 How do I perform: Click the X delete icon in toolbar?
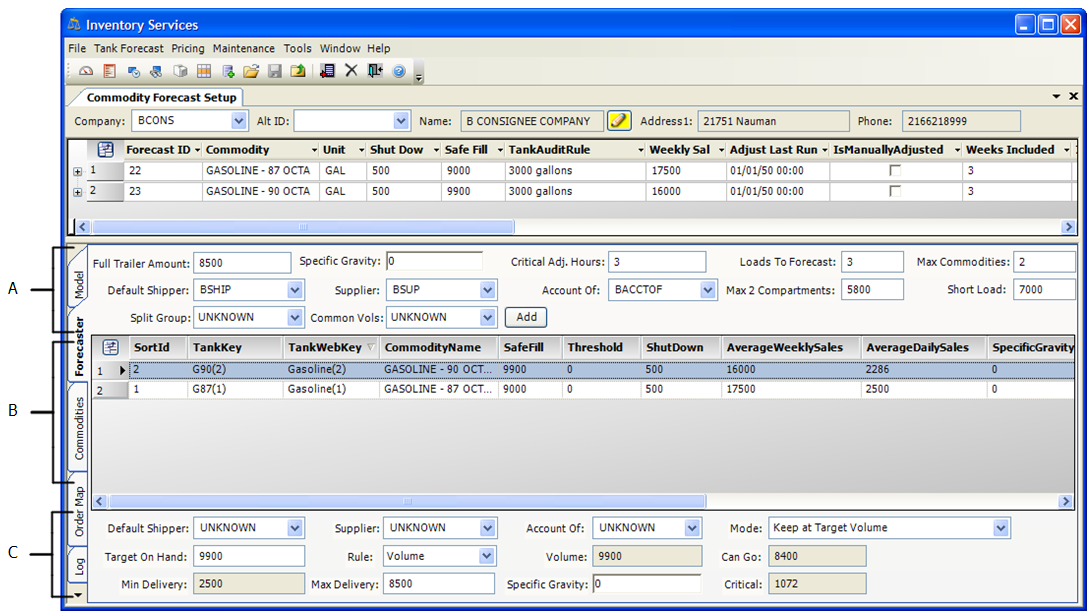(351, 71)
